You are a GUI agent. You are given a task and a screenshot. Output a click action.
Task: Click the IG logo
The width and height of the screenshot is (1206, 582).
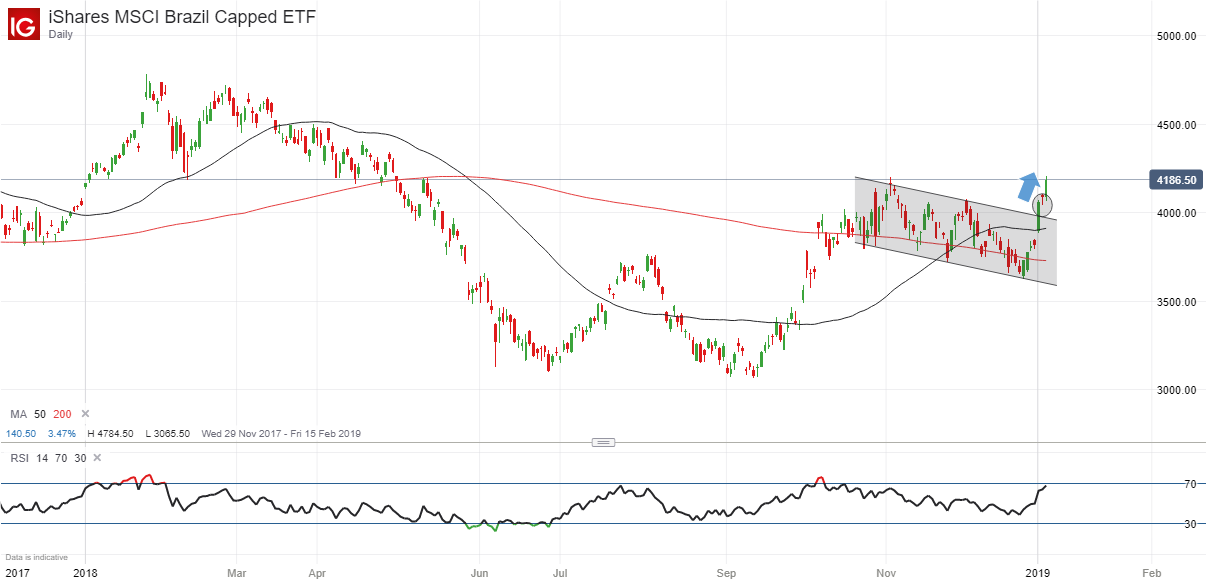24,23
